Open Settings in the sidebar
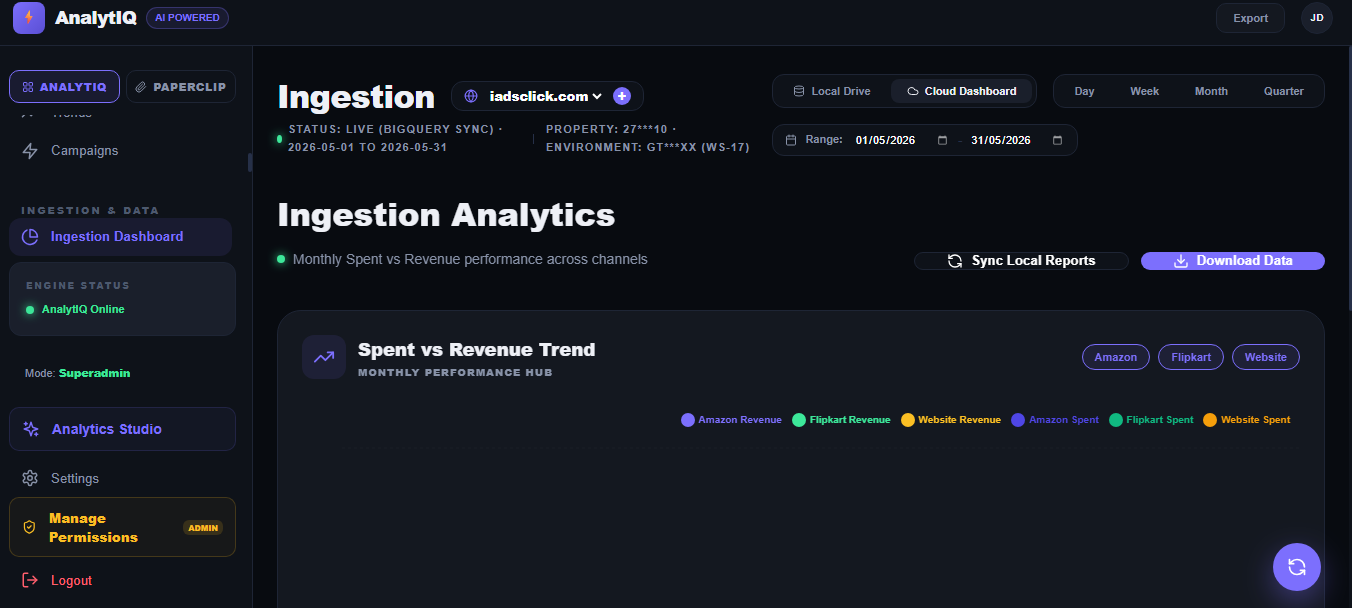Screen dimensions: 1352x608 tap(120, 478)
